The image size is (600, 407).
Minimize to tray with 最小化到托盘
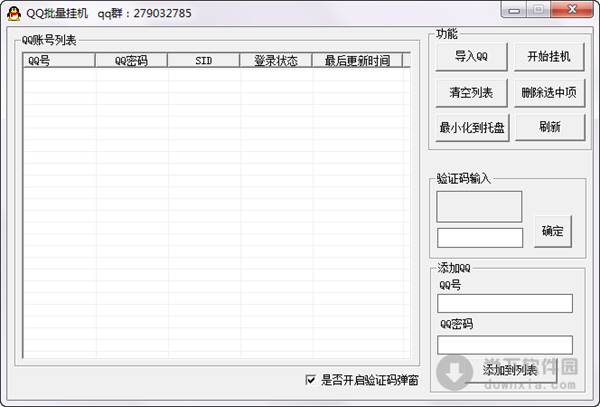(x=472, y=127)
